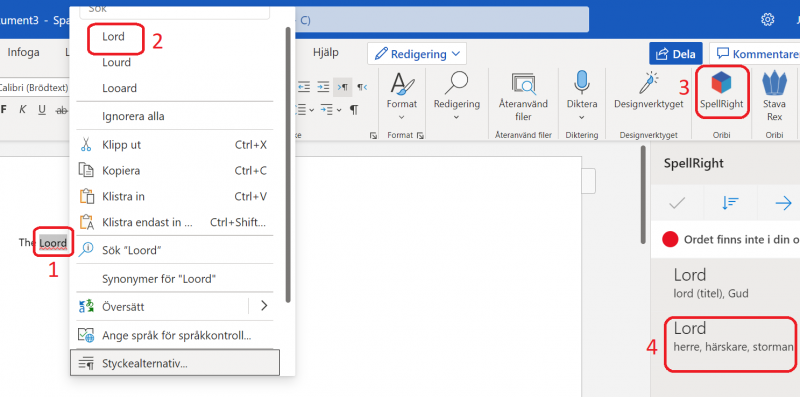Open the special indent dropdown arrow
Image resolution: width=800 pixels, height=397 pixels.
[338, 109]
